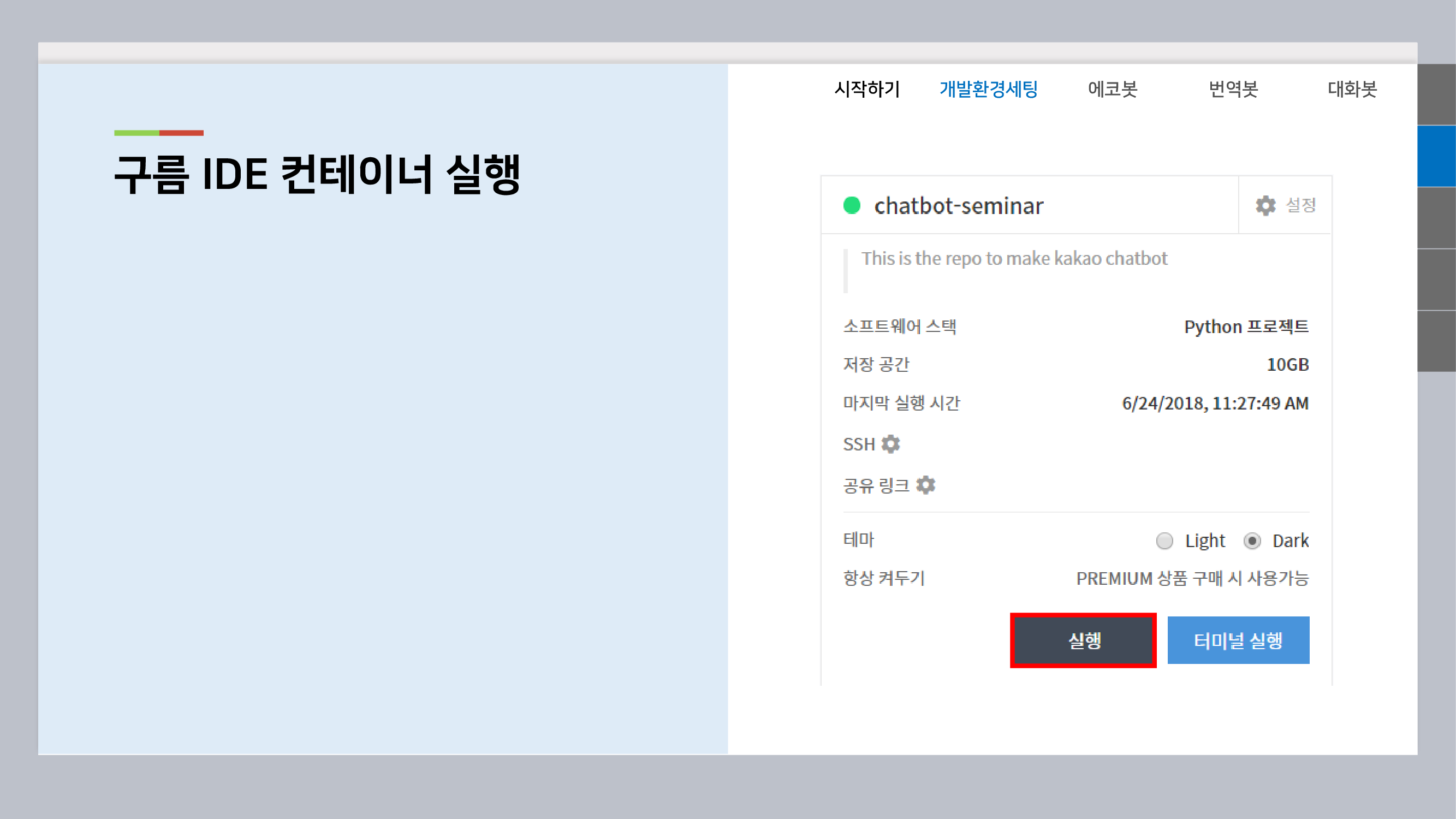
Task: Open the share link (공유 링크) gear icon
Action: pos(925,485)
